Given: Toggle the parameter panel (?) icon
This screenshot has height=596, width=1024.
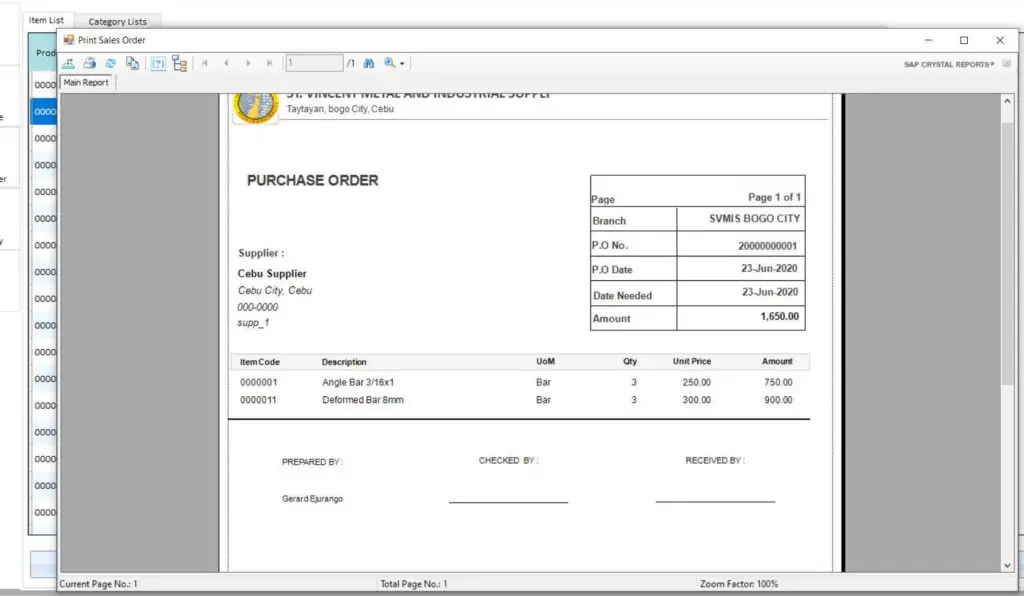Looking at the screenshot, I should point(157,63).
